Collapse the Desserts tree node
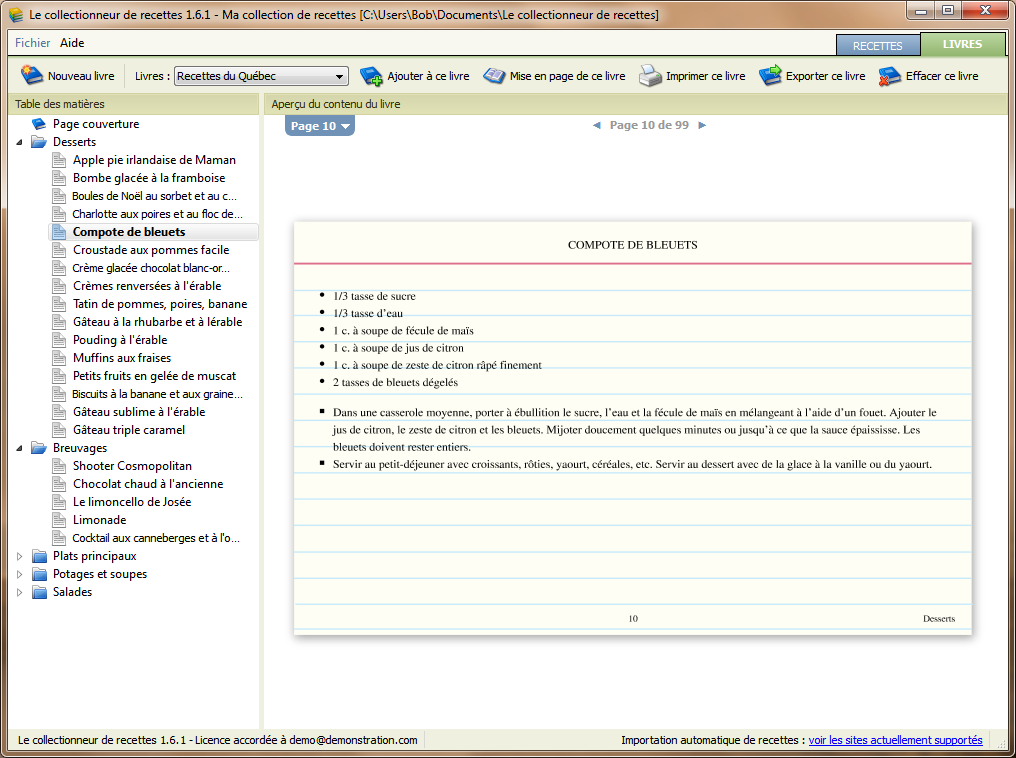Screen dimensions: 1016x758 (x=19, y=142)
